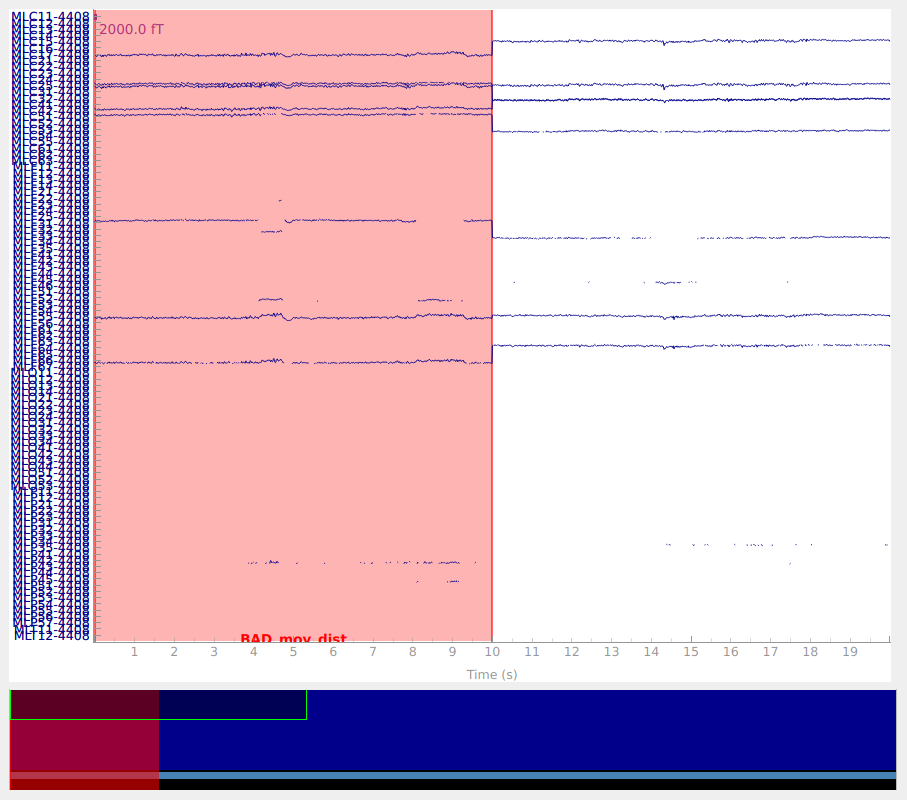This screenshot has width=907, height=800.
Task: Click the BAD_mov_dist annotation label
Action: pyautogui.click(x=293, y=638)
